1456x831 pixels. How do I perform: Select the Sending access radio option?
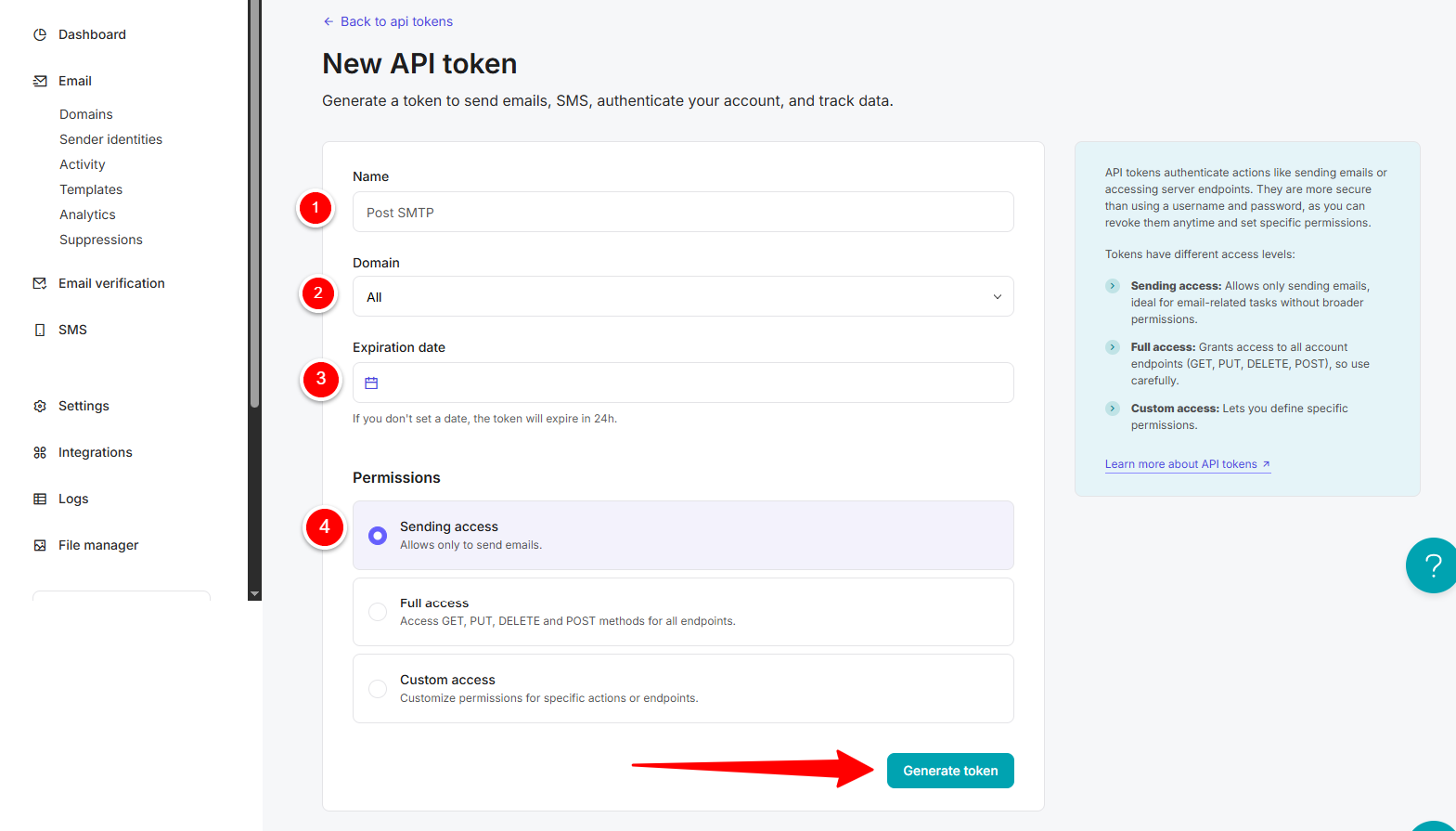378,536
